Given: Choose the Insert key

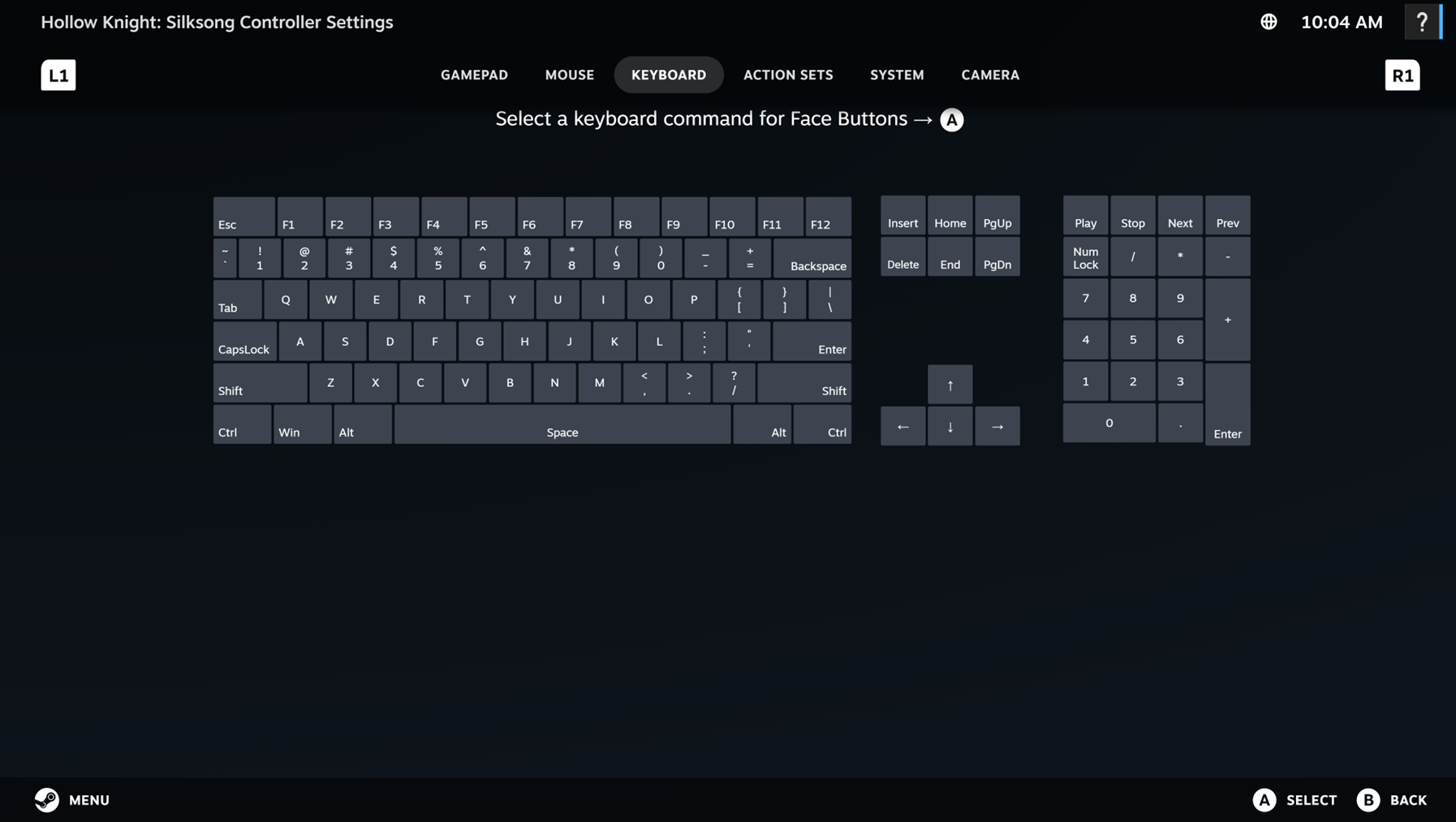Looking at the screenshot, I should (x=903, y=216).
